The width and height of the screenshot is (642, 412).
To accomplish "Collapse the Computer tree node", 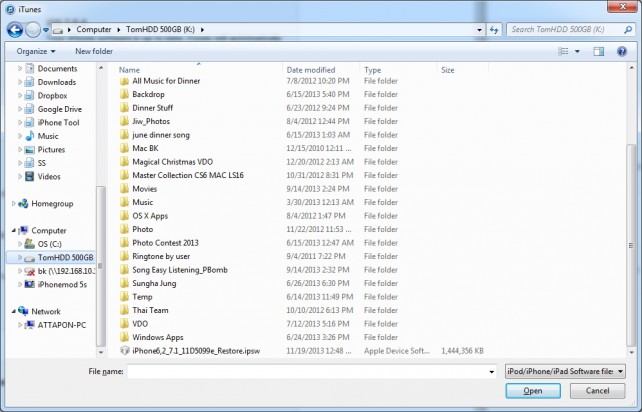I will (14, 231).
